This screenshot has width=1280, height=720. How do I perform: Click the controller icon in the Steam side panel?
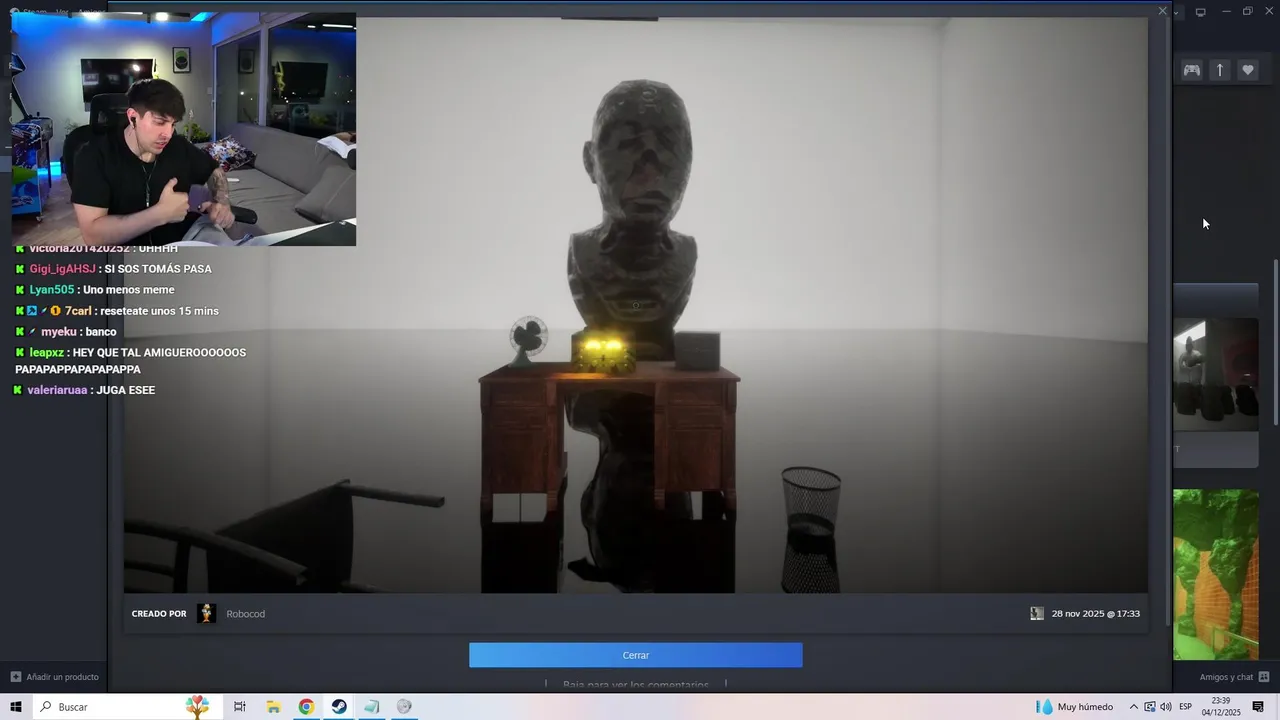[1192, 70]
